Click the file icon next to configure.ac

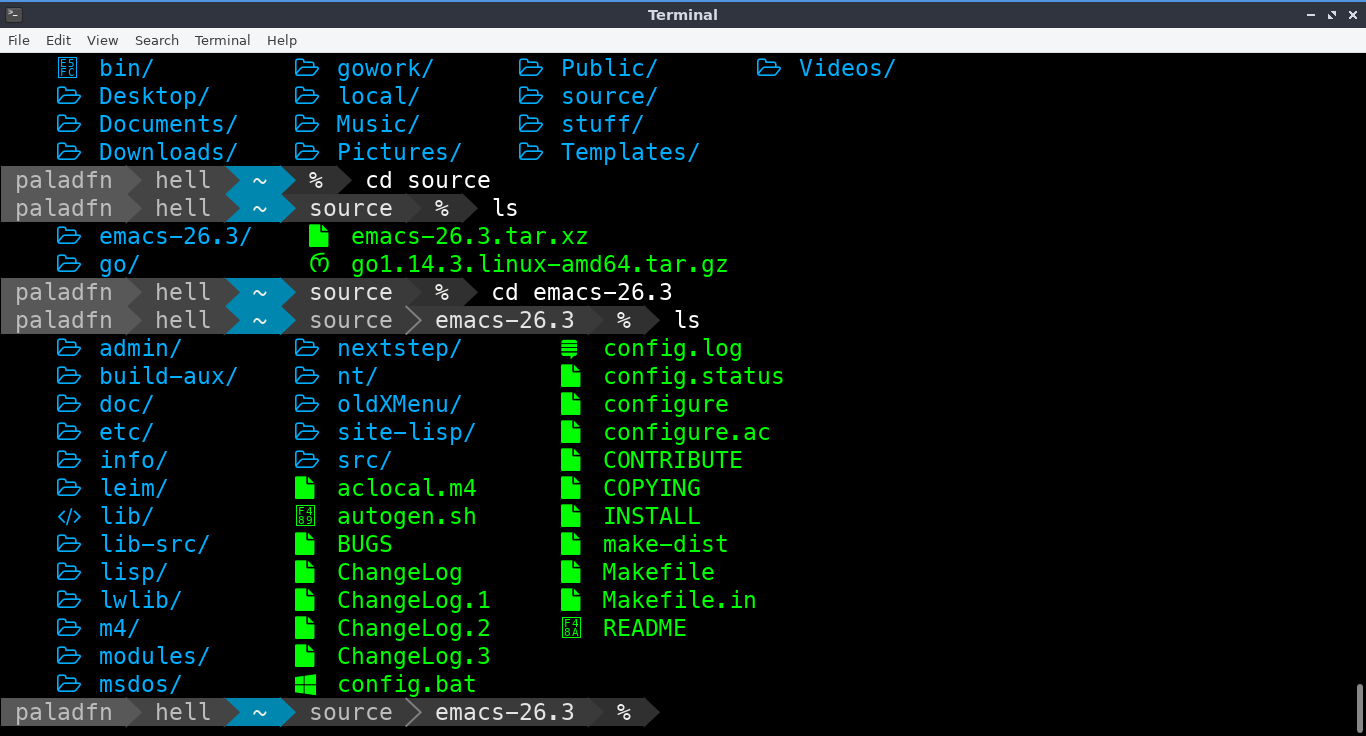pos(571,432)
